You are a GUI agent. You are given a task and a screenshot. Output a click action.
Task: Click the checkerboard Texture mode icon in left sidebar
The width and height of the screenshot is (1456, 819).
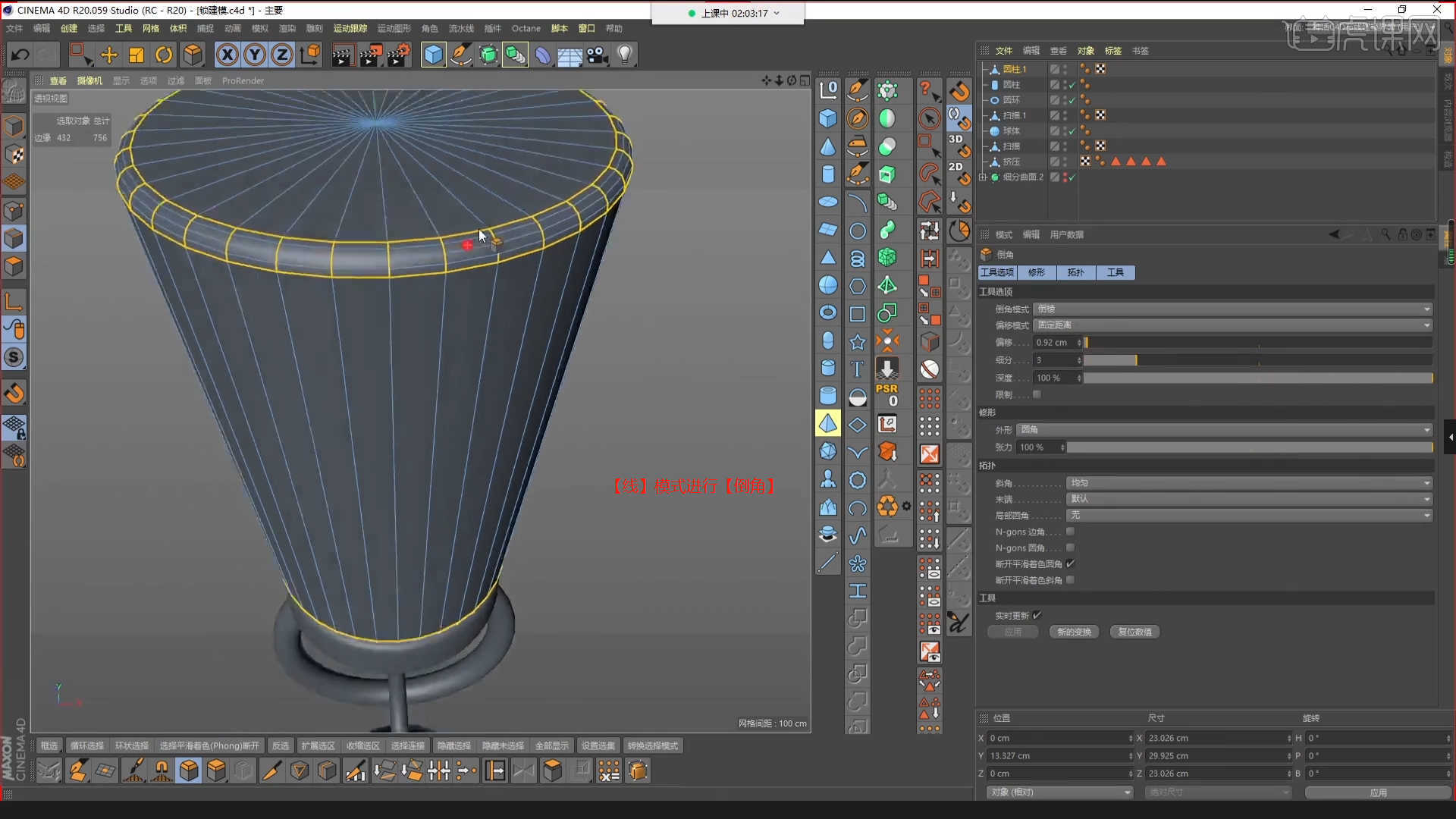[x=14, y=154]
